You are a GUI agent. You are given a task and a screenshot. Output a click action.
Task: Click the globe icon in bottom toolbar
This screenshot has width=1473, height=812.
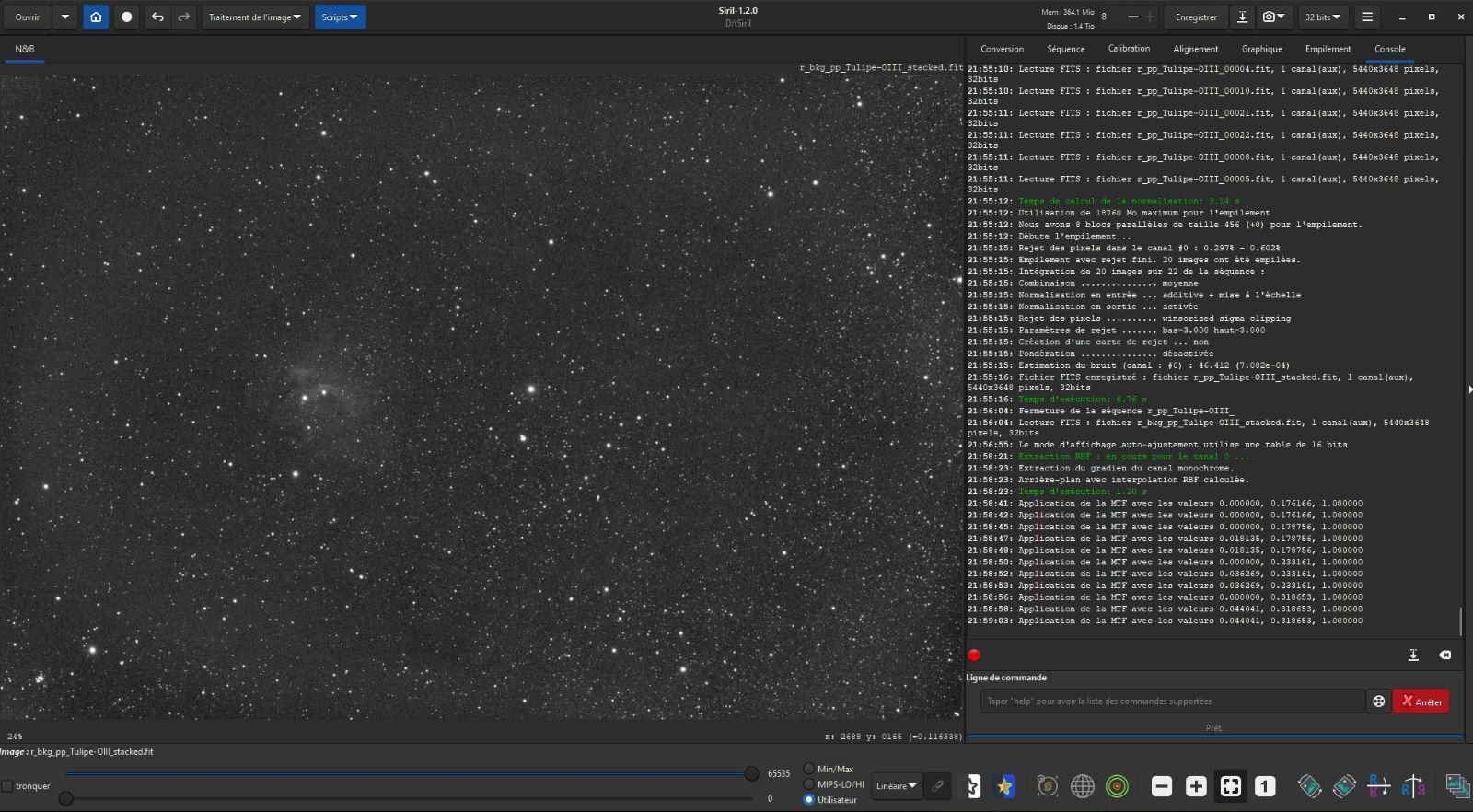click(1083, 786)
